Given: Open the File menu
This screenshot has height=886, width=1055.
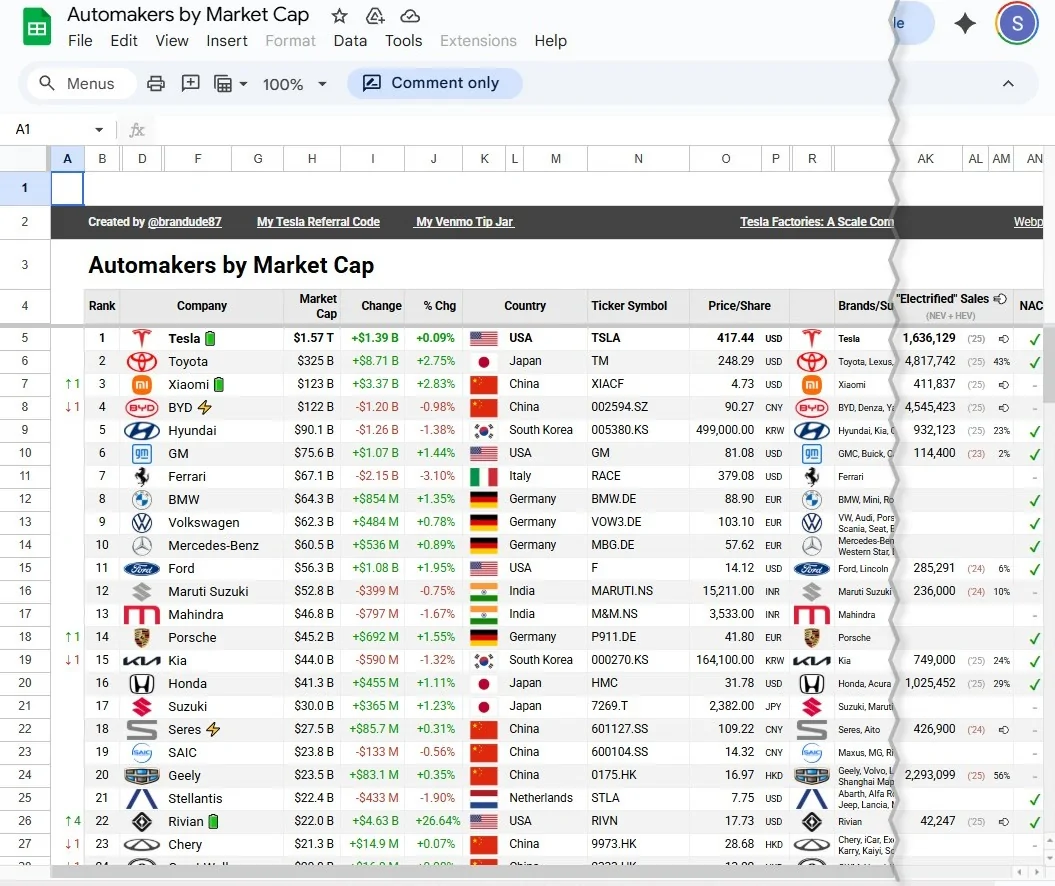Looking at the screenshot, I should tap(80, 41).
